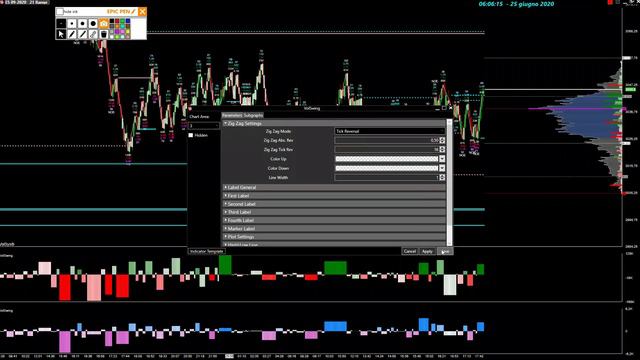The height and width of the screenshot is (360, 640).
Task: Open the Color Down dropdown arrow
Action: (442, 168)
